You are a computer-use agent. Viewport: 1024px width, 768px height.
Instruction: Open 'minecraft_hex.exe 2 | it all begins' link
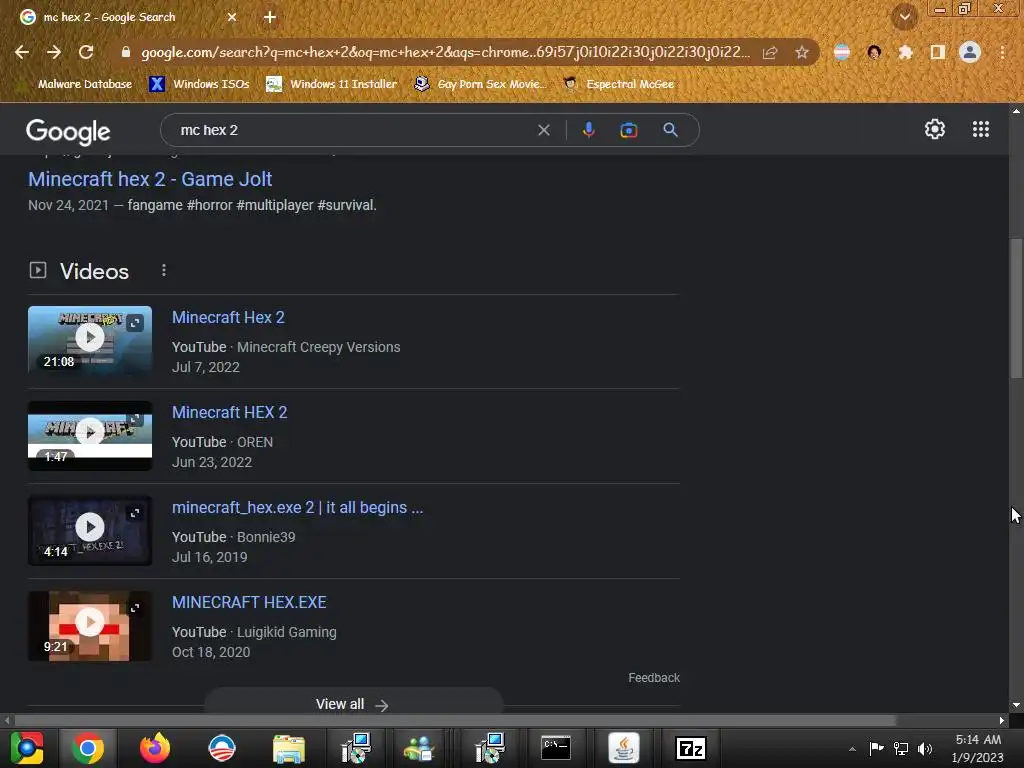[x=298, y=507]
